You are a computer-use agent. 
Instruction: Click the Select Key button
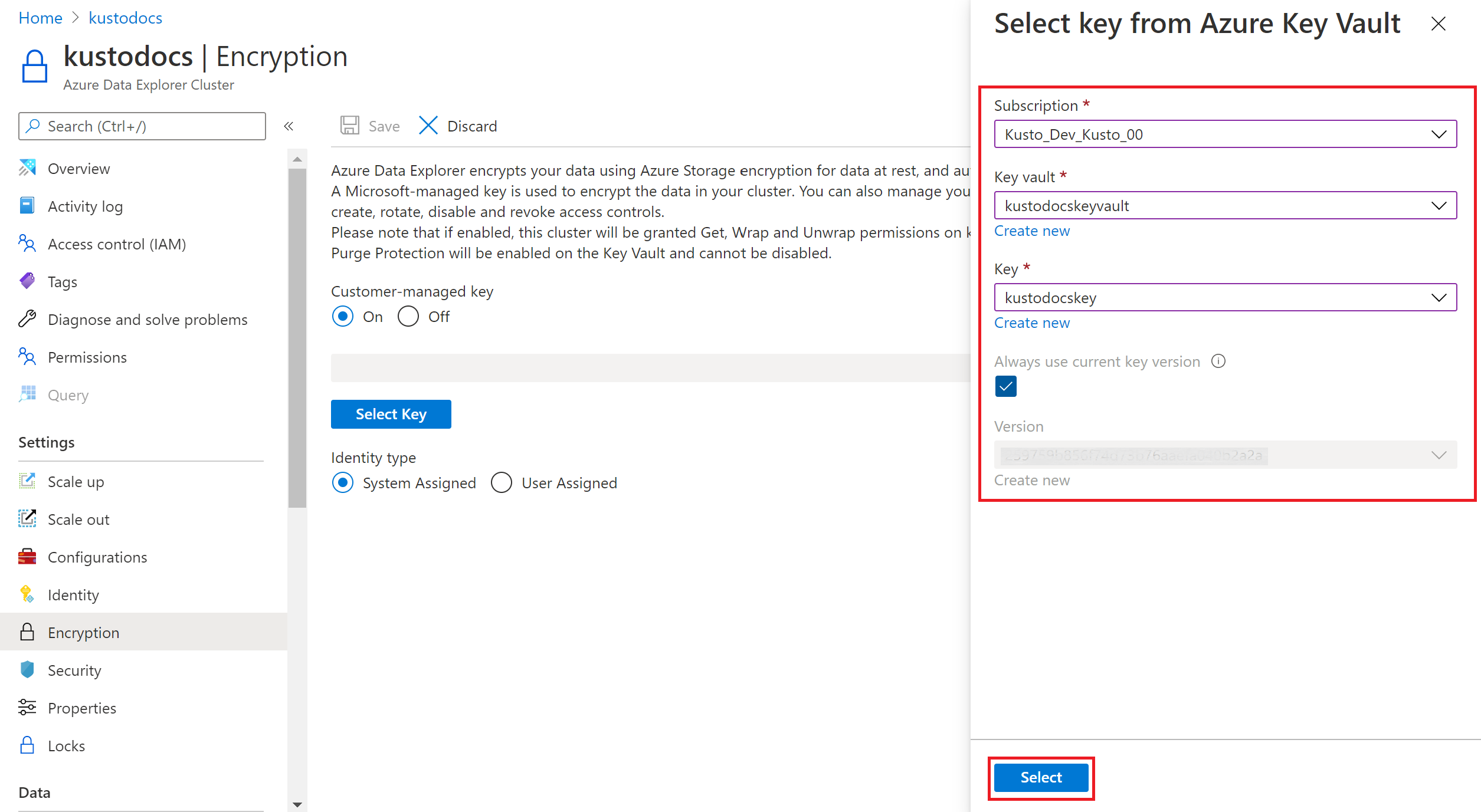390,414
